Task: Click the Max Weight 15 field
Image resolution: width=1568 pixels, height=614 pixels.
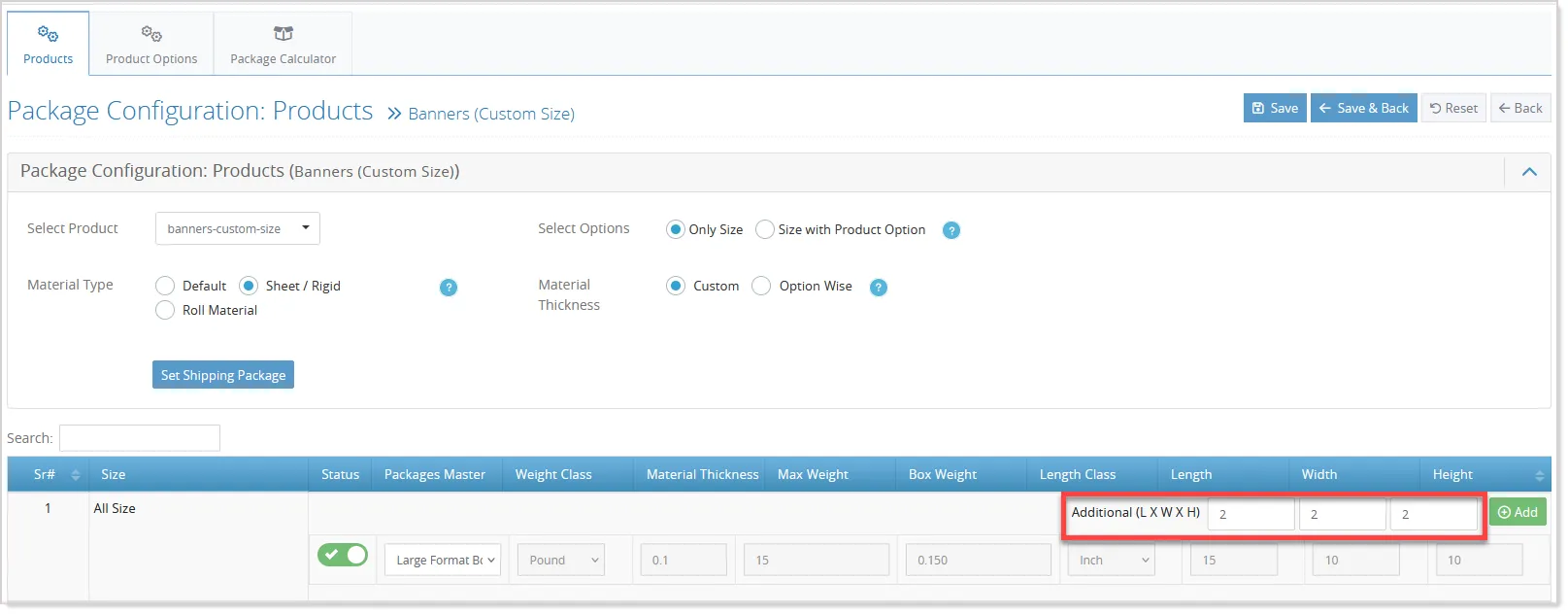Action: (817, 560)
